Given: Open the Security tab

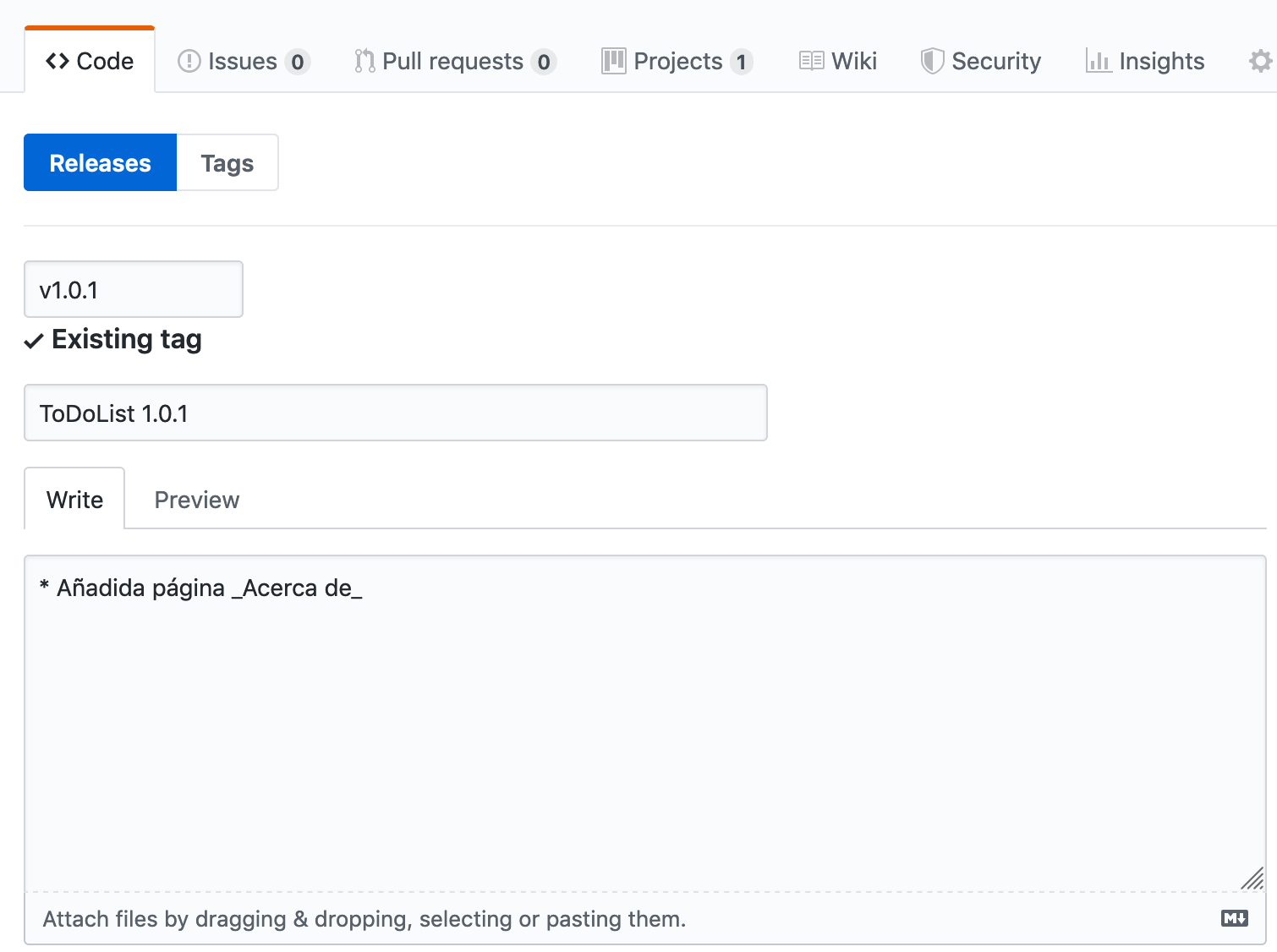Looking at the screenshot, I should 981,61.
